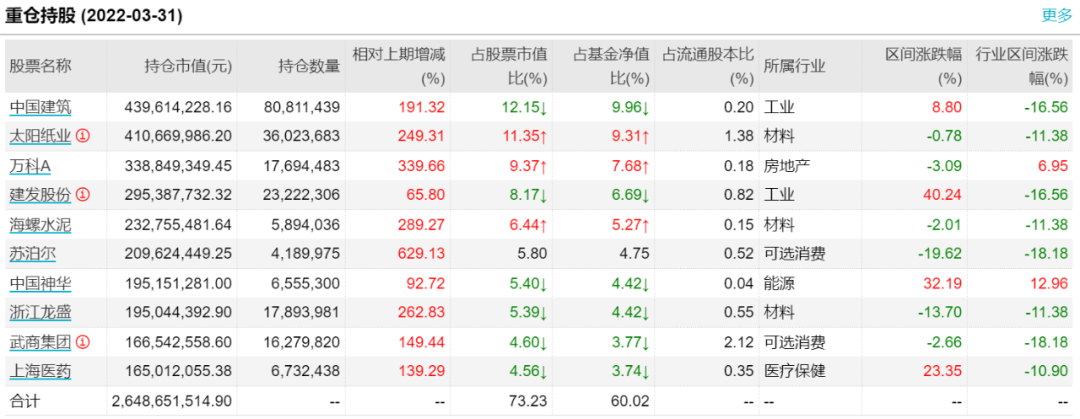Select the 12.96 industry change for 中国神华
Viewport: 1080px width, 419px height.
1050,283
